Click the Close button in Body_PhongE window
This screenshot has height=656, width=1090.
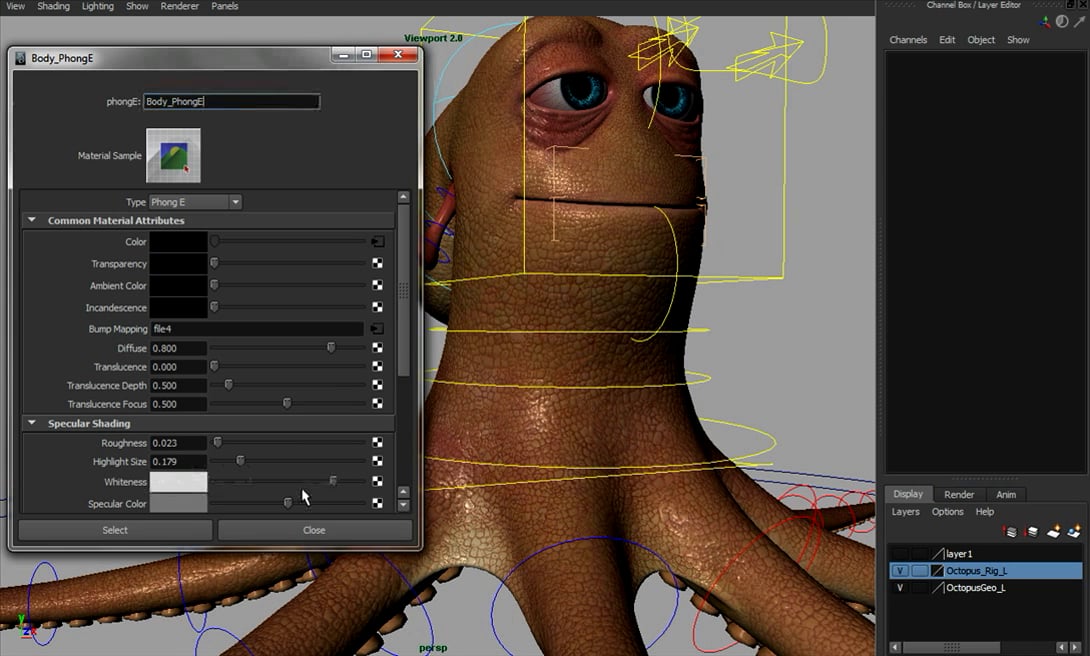[x=314, y=530]
